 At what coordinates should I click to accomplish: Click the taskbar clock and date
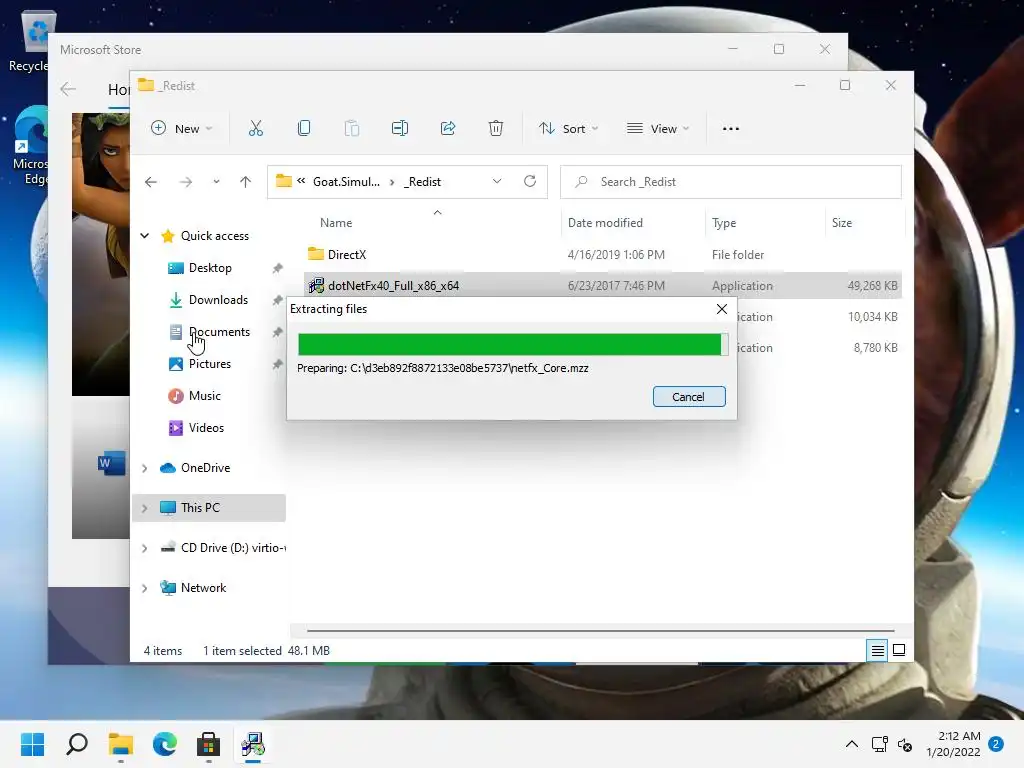coord(953,744)
